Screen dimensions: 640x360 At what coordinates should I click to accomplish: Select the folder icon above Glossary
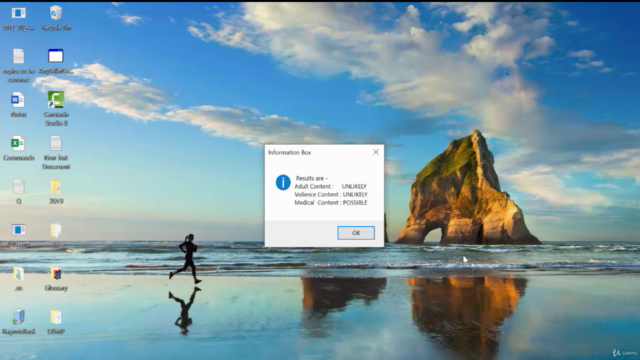[x=56, y=235]
